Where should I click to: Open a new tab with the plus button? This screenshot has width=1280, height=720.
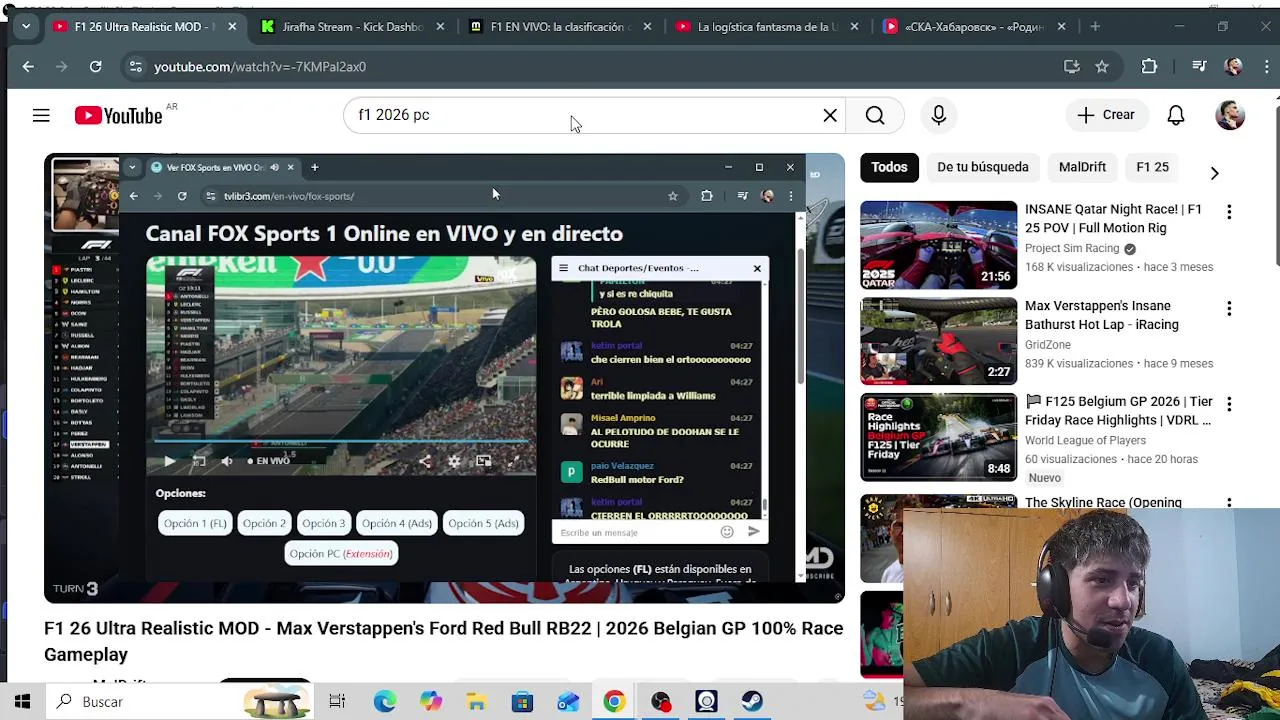tap(1095, 26)
